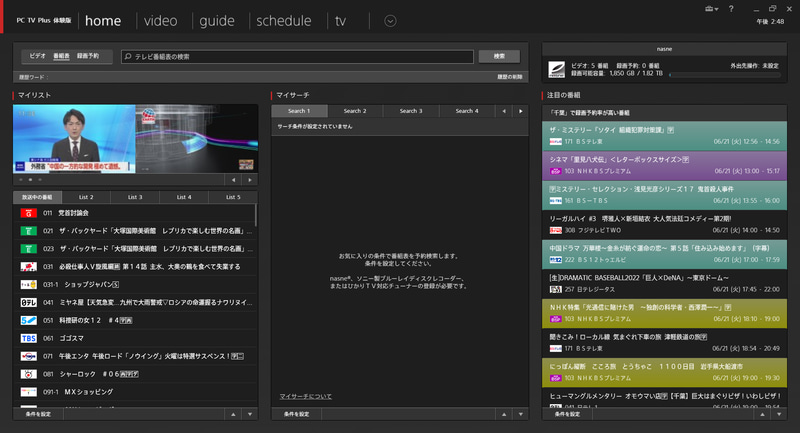
Task: Open ＮＨＫ特集「光通信に賭けた男」 card
Action: click(x=664, y=313)
